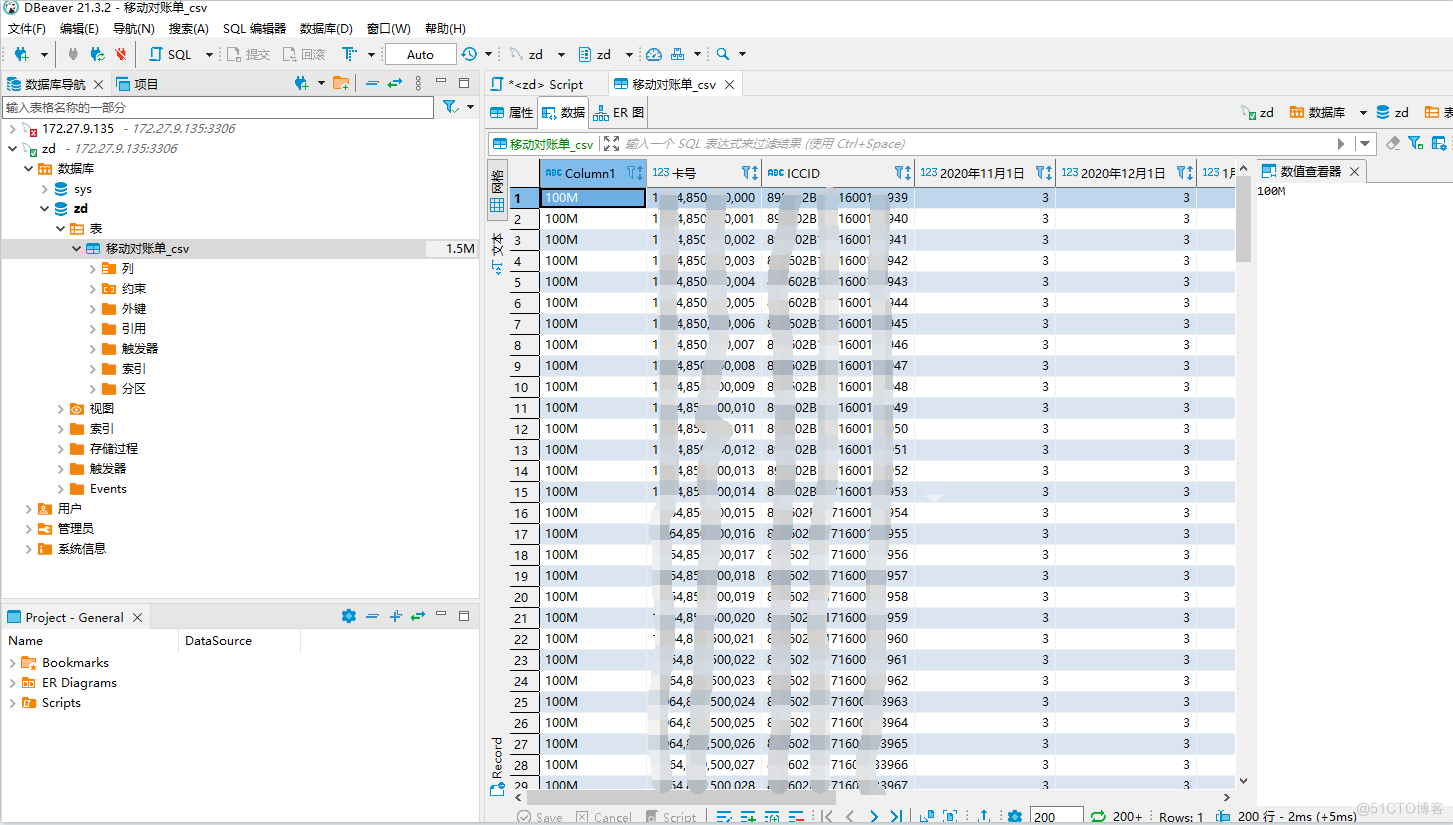Click the new folder icon in navigator
Viewport: 1453px width, 825px height.
342,83
